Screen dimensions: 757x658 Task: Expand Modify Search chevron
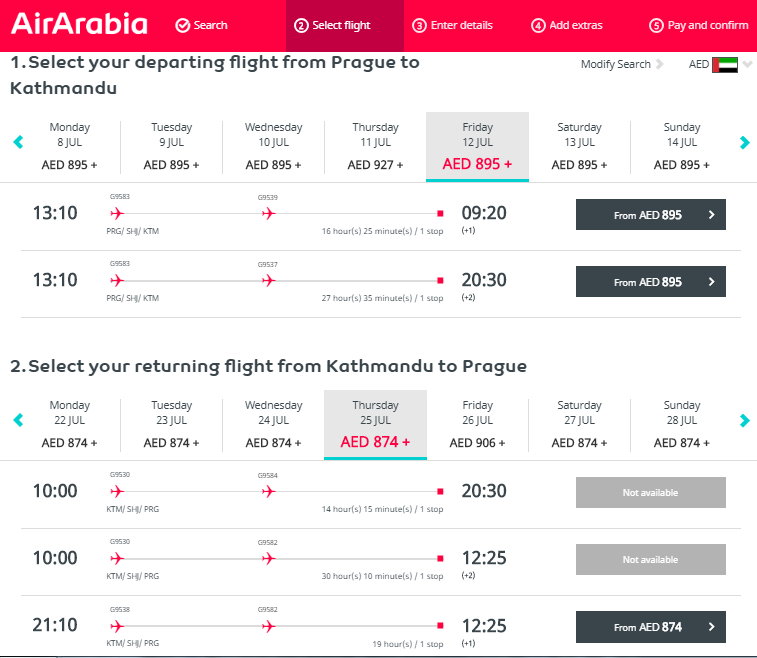coord(660,64)
